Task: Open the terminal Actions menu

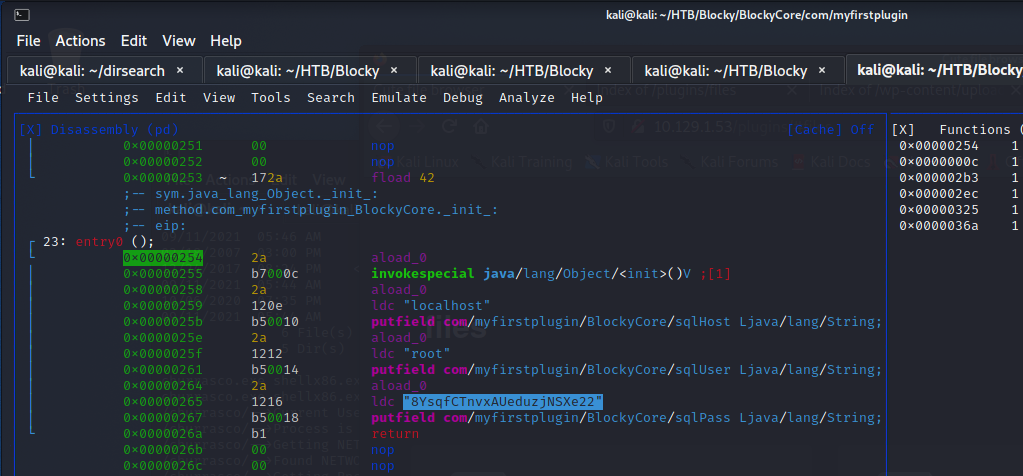Action: click(x=80, y=41)
